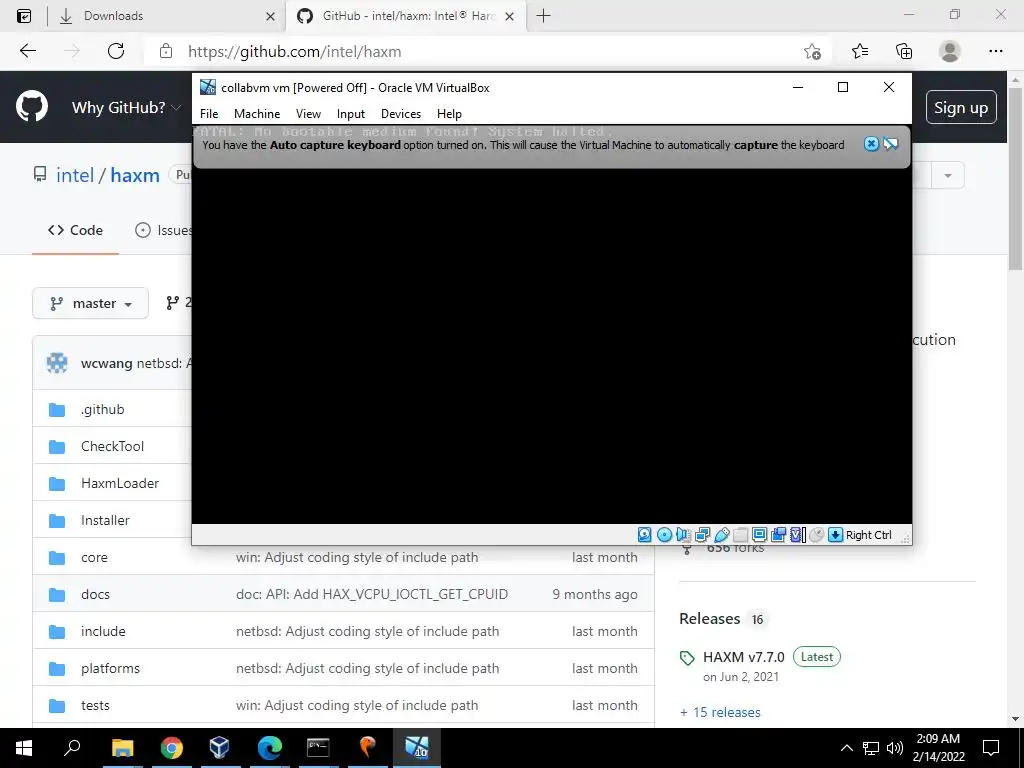This screenshot has height=768, width=1024.
Task: Click VirtualBox mouse integration indicator
Action: tap(816, 535)
